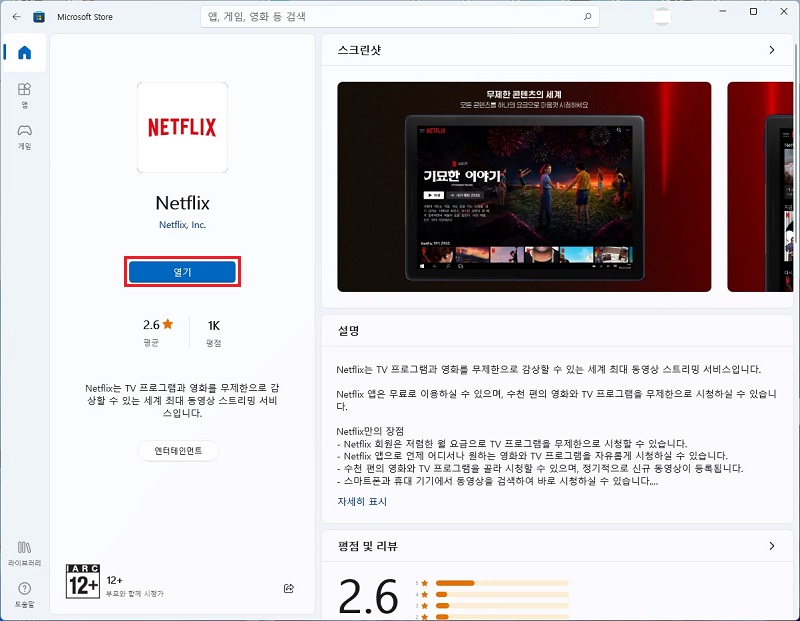Click the Microsoft Store logo icon
Viewport: 800px width, 621px height.
pos(39,17)
